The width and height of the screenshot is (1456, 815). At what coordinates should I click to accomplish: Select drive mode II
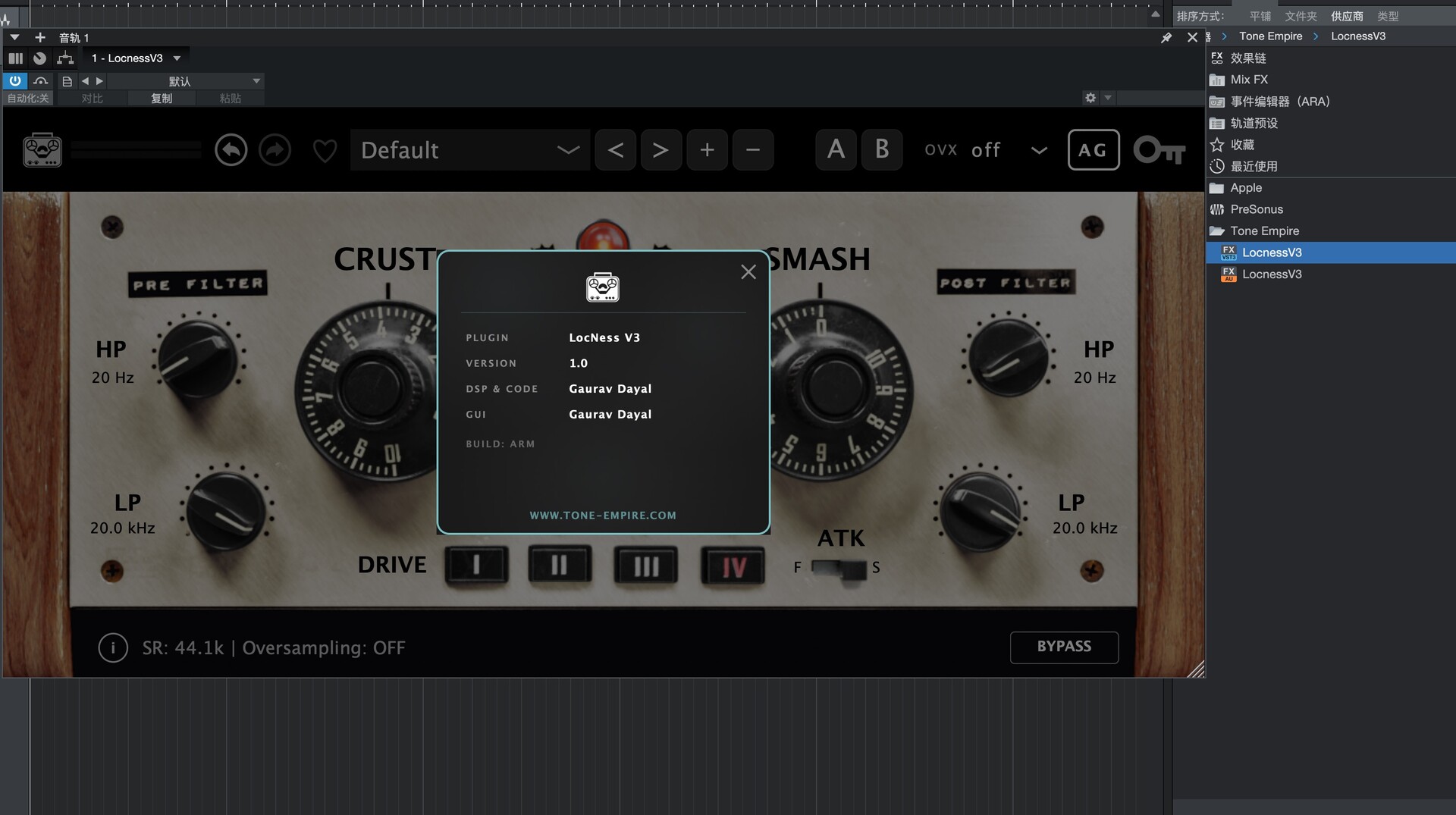[x=560, y=566]
